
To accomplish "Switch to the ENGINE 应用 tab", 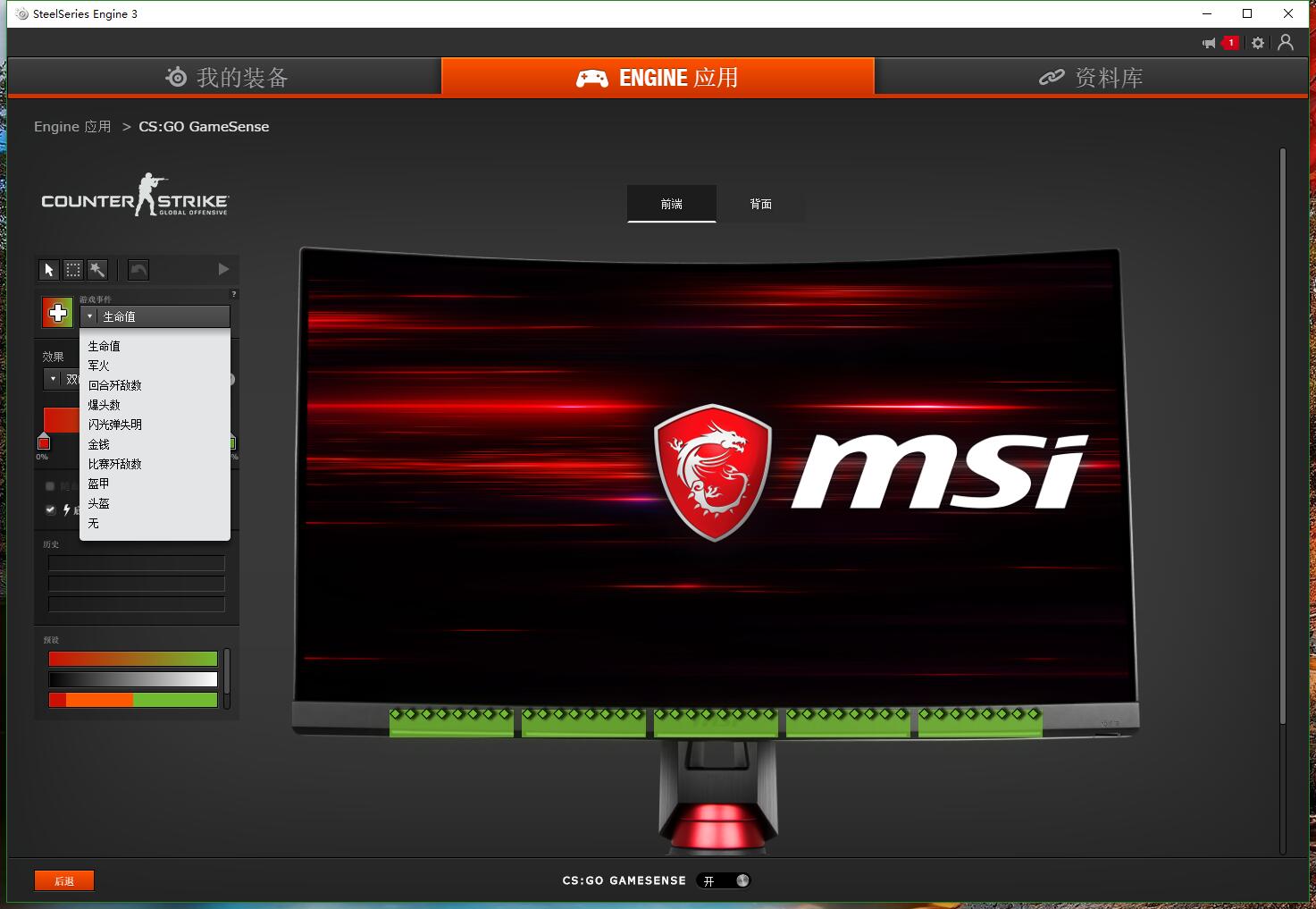I will (x=658, y=77).
